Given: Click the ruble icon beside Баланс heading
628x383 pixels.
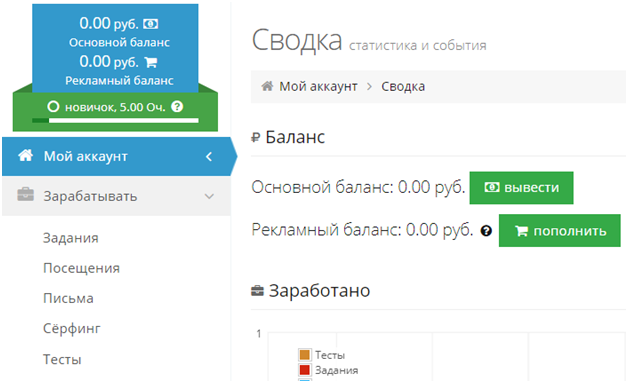Looking at the screenshot, I should coord(256,138).
